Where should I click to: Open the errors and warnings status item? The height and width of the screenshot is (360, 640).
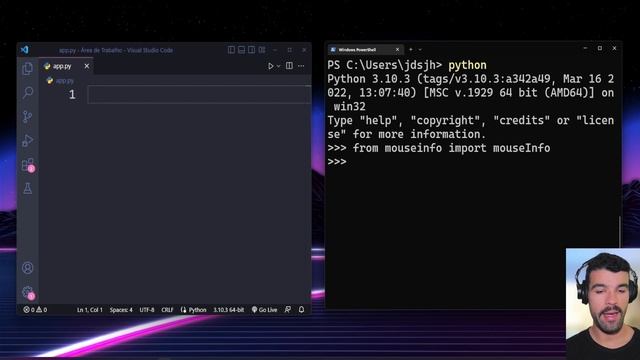[35, 310]
